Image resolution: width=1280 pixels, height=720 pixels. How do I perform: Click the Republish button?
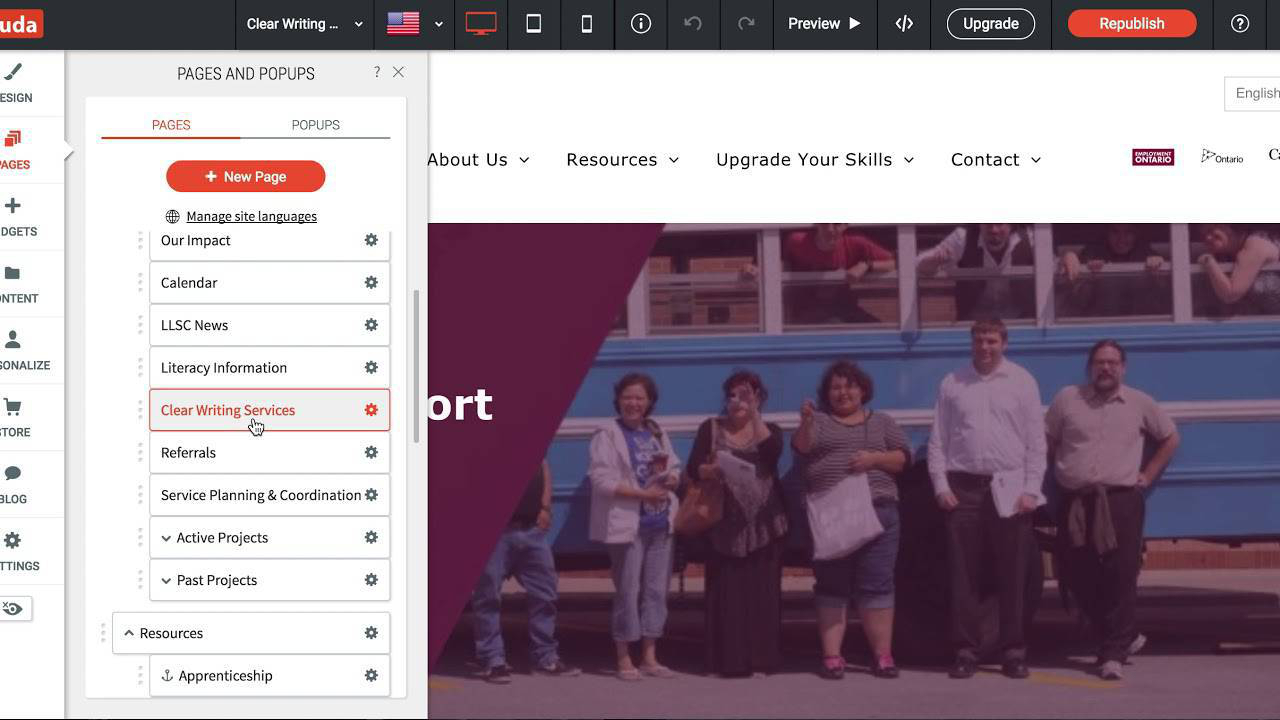coord(1131,24)
